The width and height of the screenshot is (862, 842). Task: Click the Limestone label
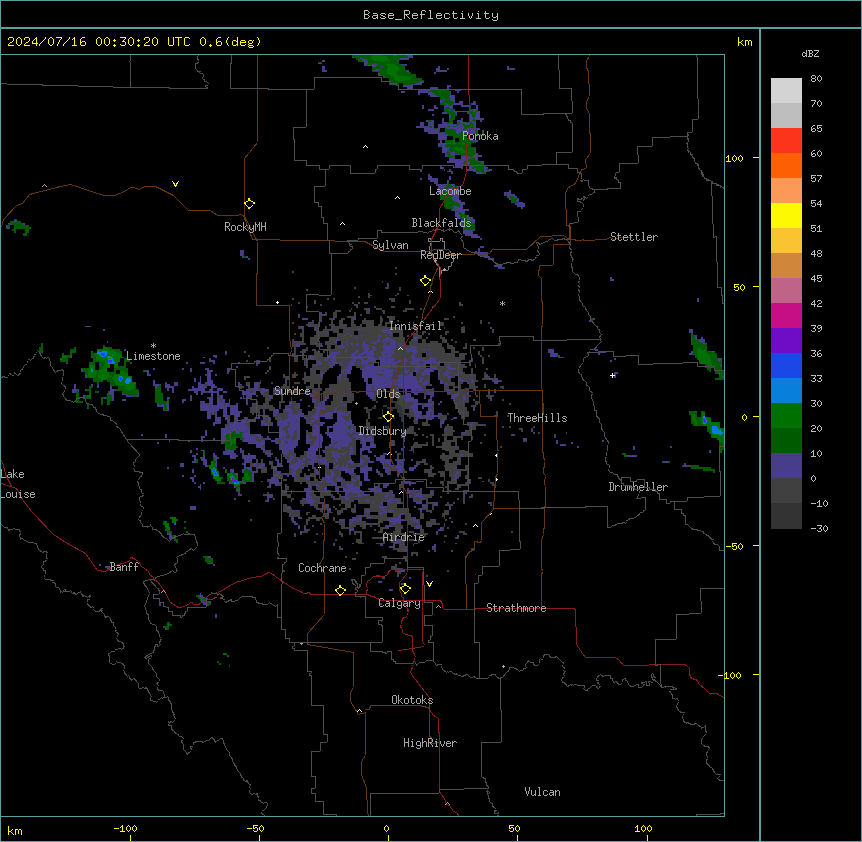(153, 356)
